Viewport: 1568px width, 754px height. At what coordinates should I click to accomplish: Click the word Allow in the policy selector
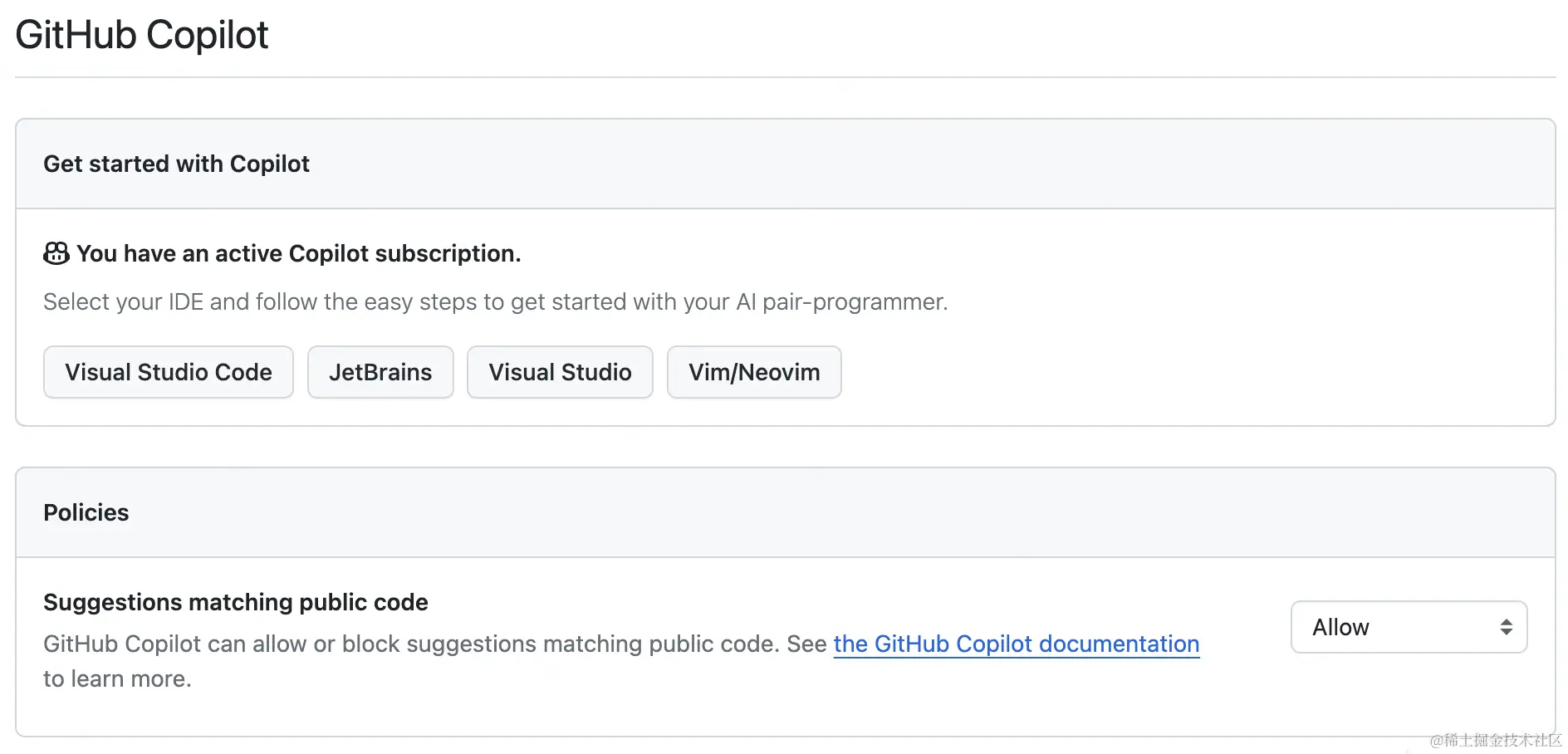click(x=1340, y=628)
